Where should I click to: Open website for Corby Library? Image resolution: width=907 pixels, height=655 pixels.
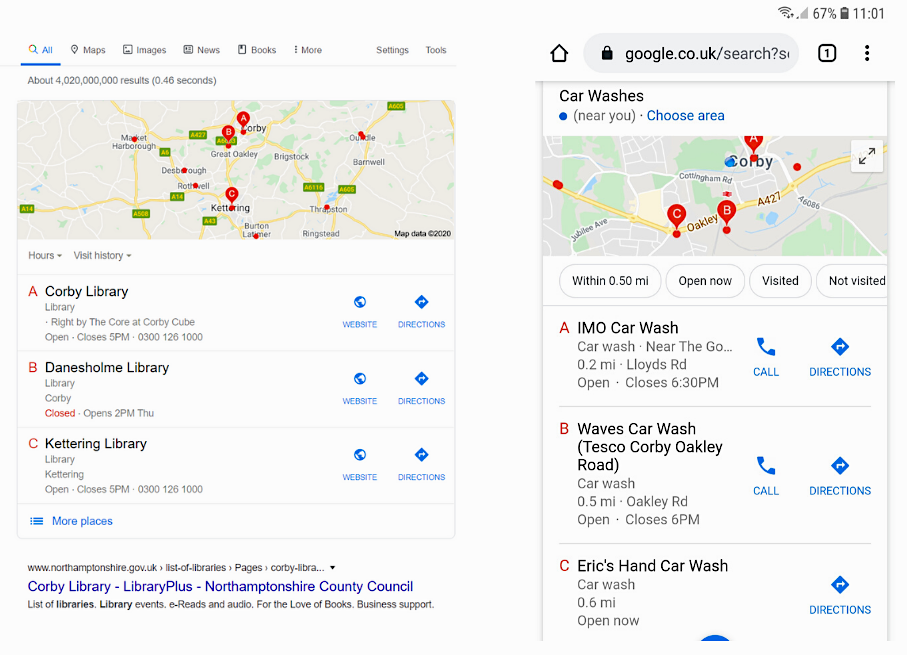click(360, 309)
